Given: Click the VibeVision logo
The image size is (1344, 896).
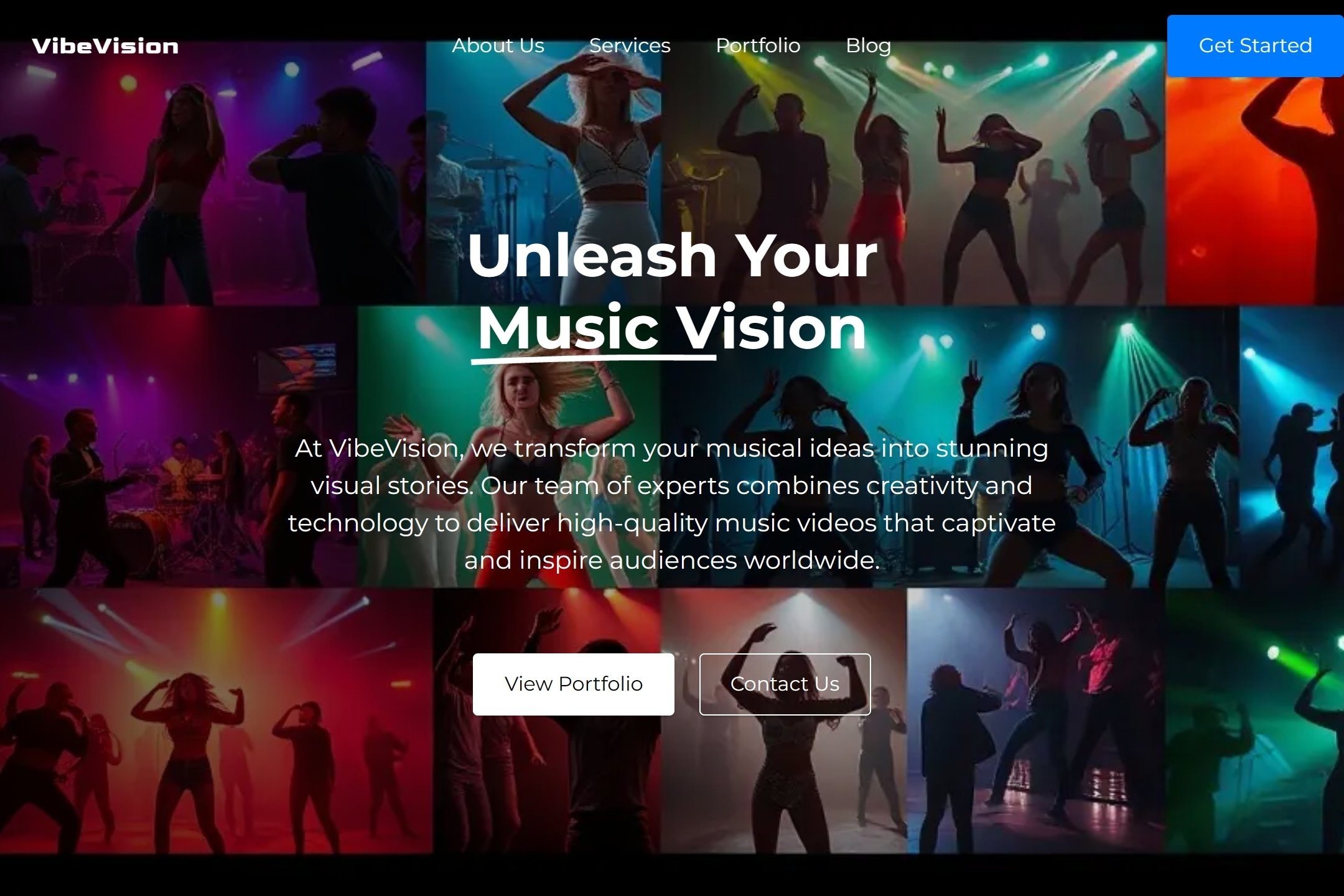Looking at the screenshot, I should tap(105, 46).
